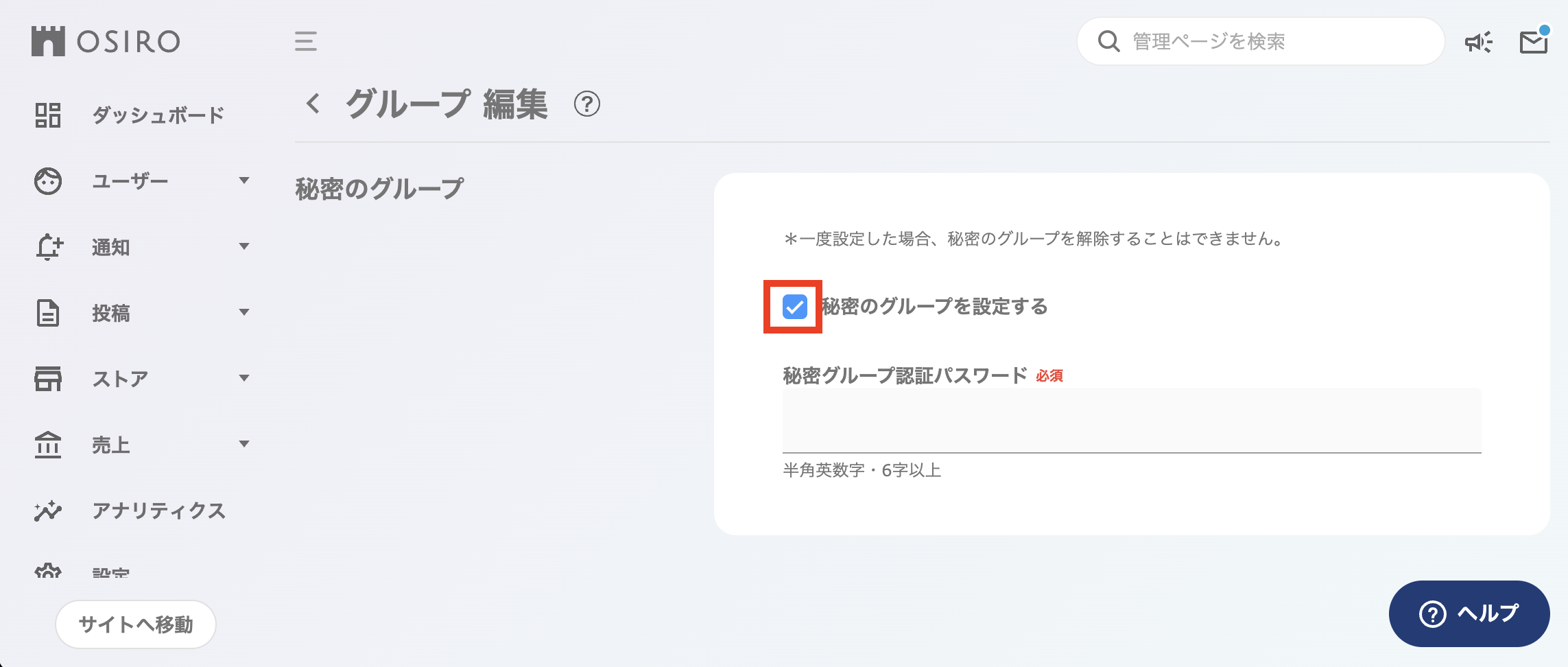Screen dimensions: 1568x667
Task: Expand the 通知 dropdown arrow
Action: pyautogui.click(x=244, y=246)
